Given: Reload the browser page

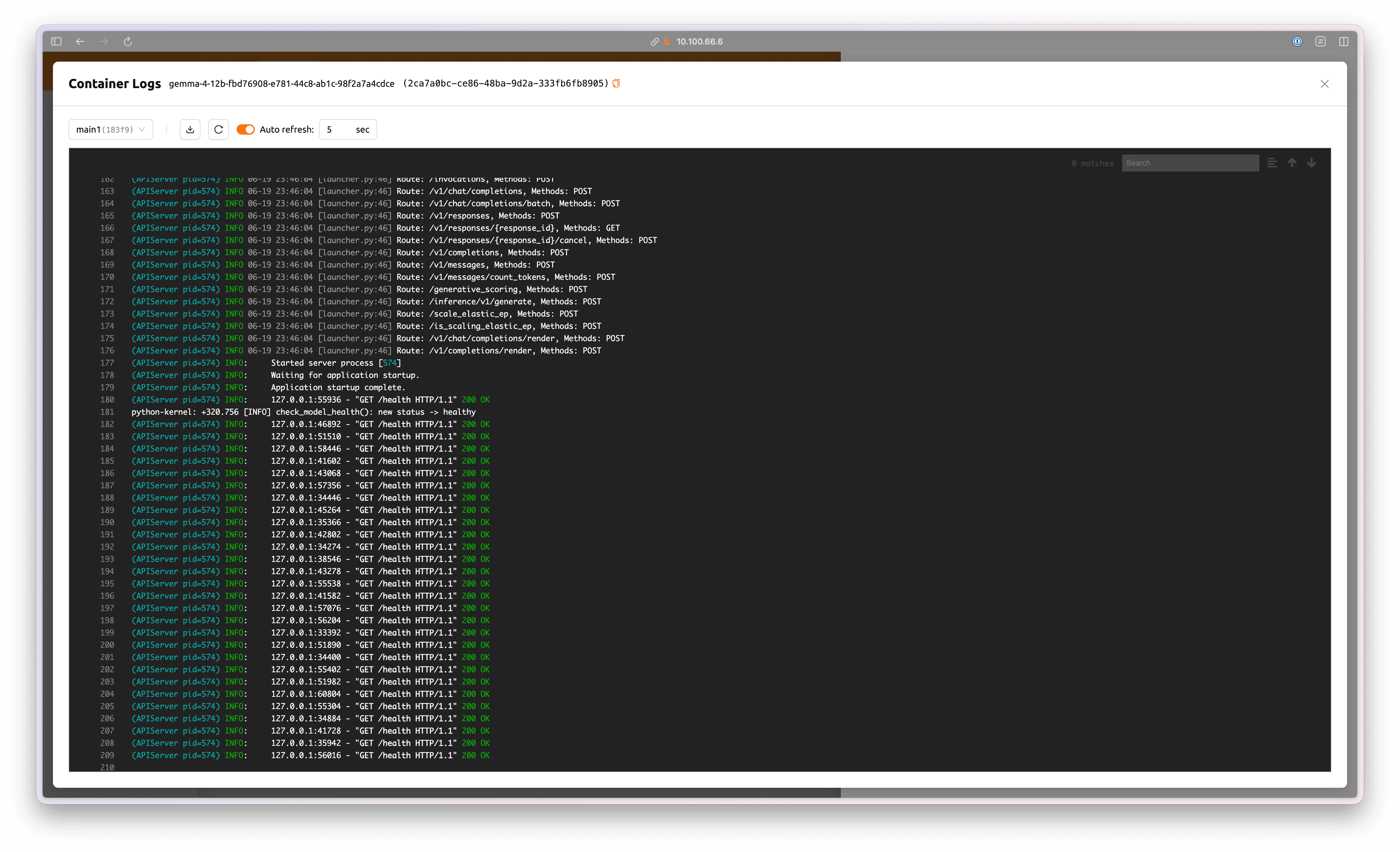Looking at the screenshot, I should click(128, 41).
